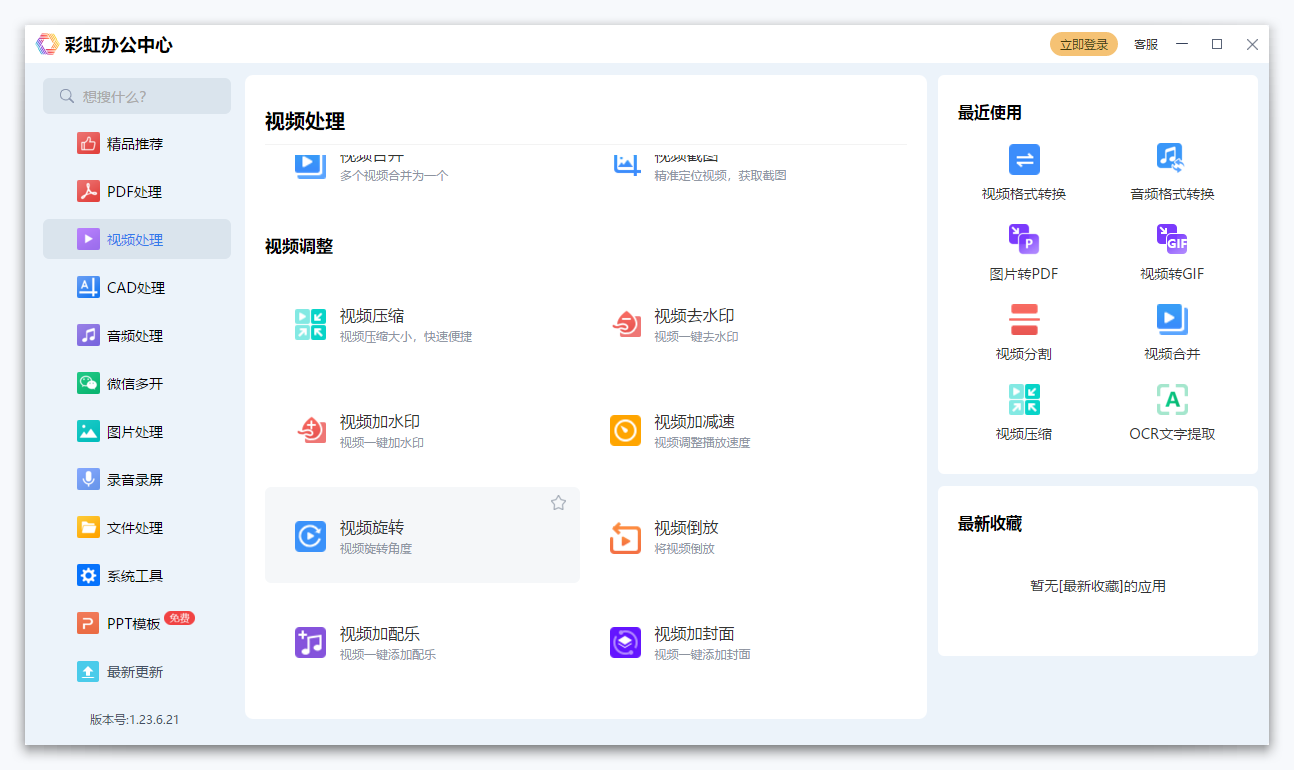Switch to 音频处理 in the sidebar
The image size is (1294, 770).
tap(137, 335)
